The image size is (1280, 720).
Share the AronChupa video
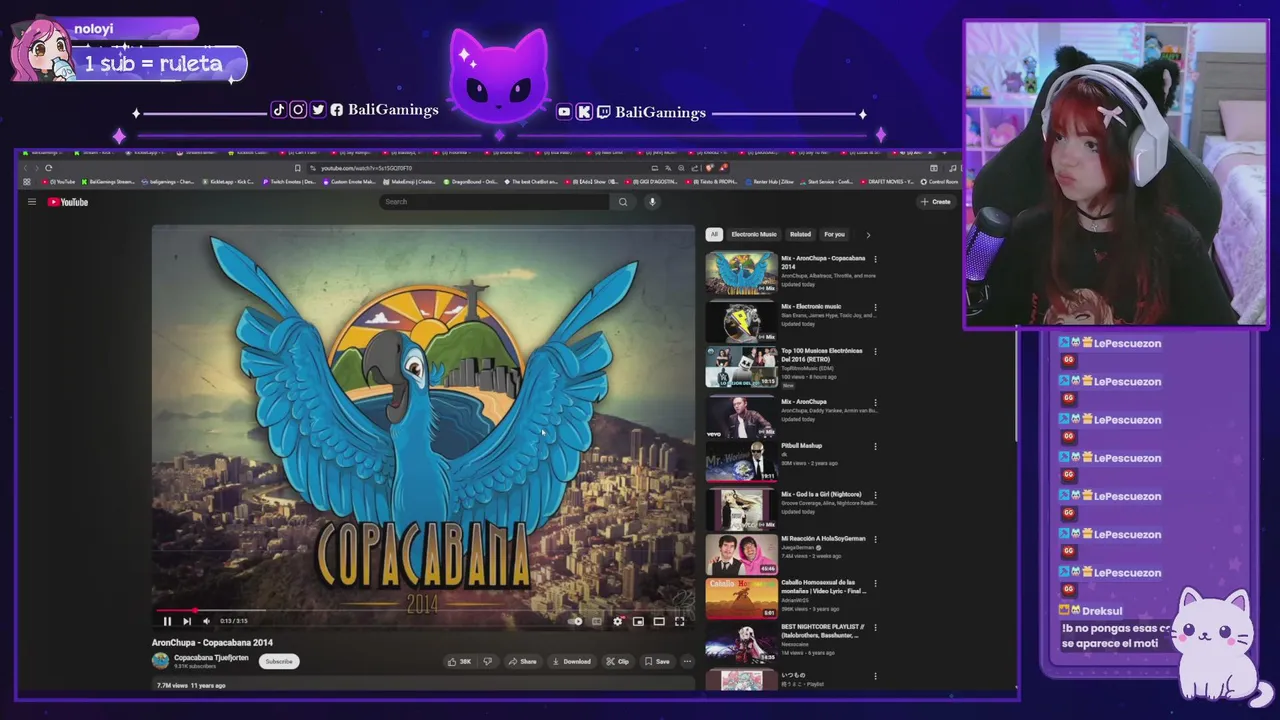pos(522,661)
